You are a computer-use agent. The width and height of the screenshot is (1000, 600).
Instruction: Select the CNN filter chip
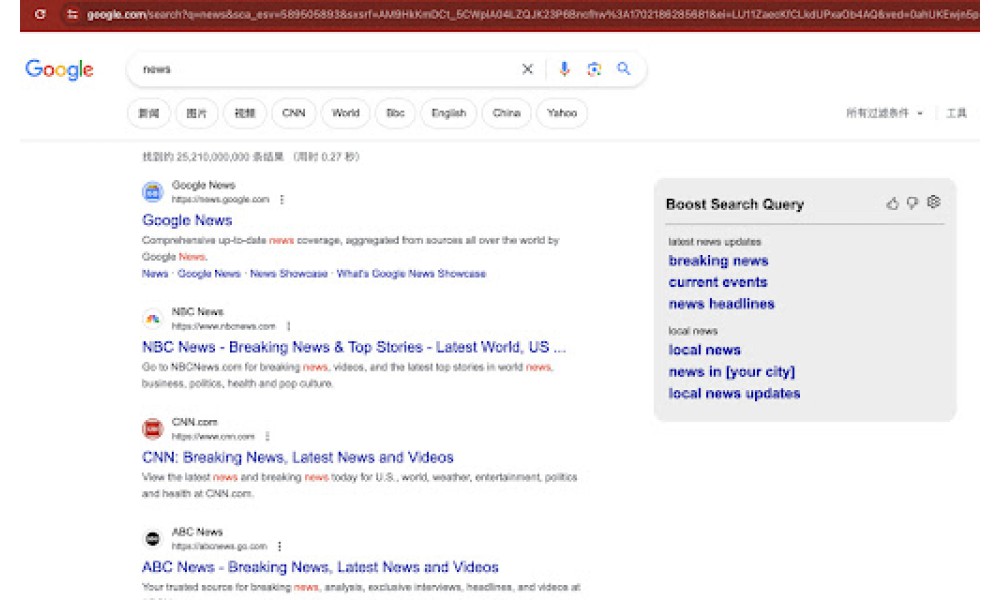point(293,113)
